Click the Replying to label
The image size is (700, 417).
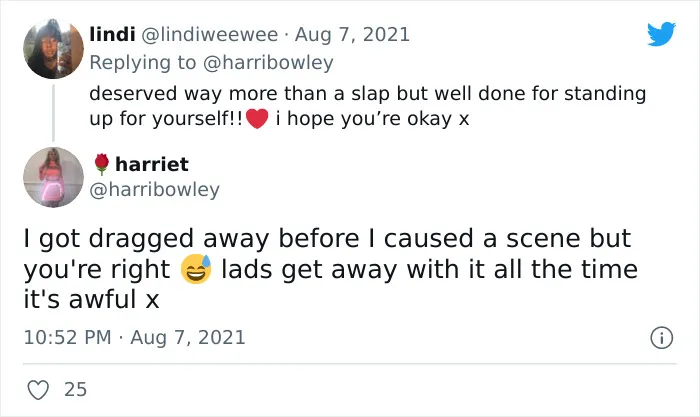143,63
